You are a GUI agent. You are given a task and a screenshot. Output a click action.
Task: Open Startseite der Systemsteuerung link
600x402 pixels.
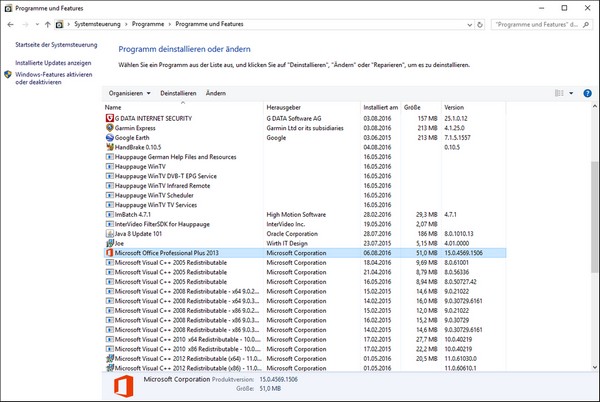[x=56, y=44]
